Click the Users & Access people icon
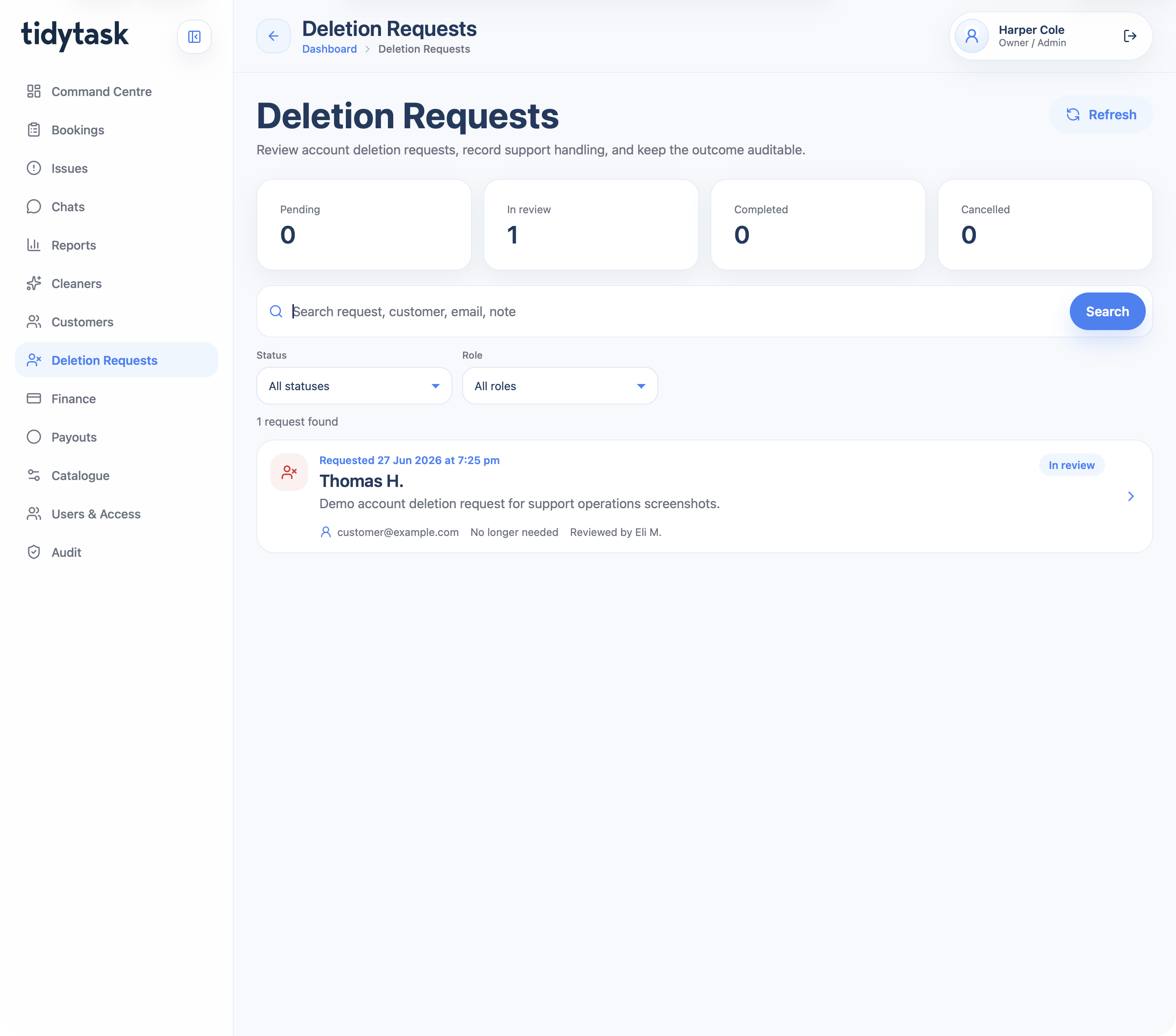This screenshot has height=1036, width=1176. [x=34, y=514]
